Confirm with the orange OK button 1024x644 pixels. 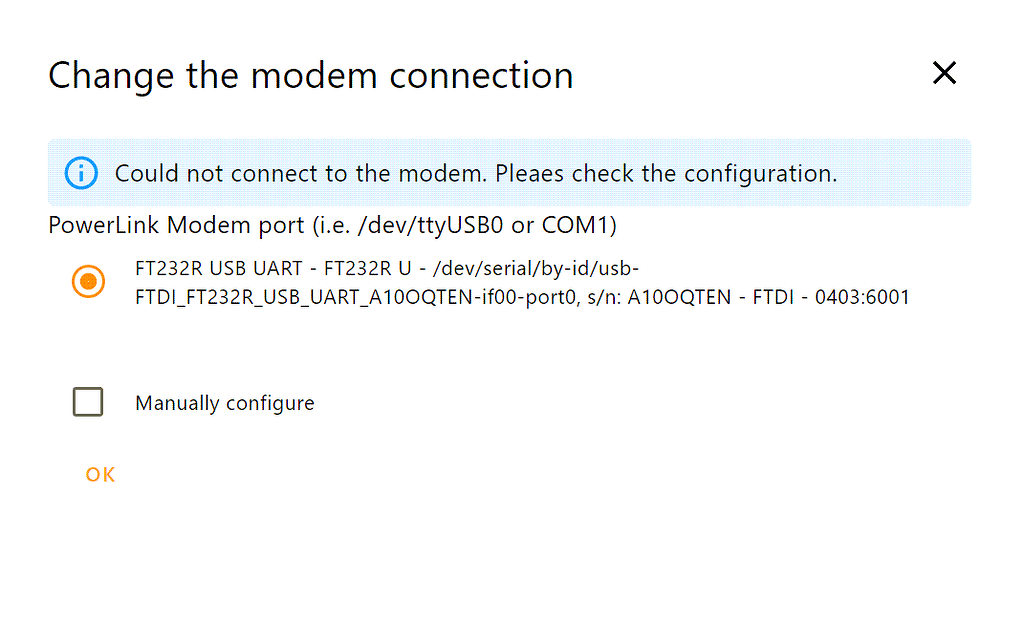[x=100, y=474]
